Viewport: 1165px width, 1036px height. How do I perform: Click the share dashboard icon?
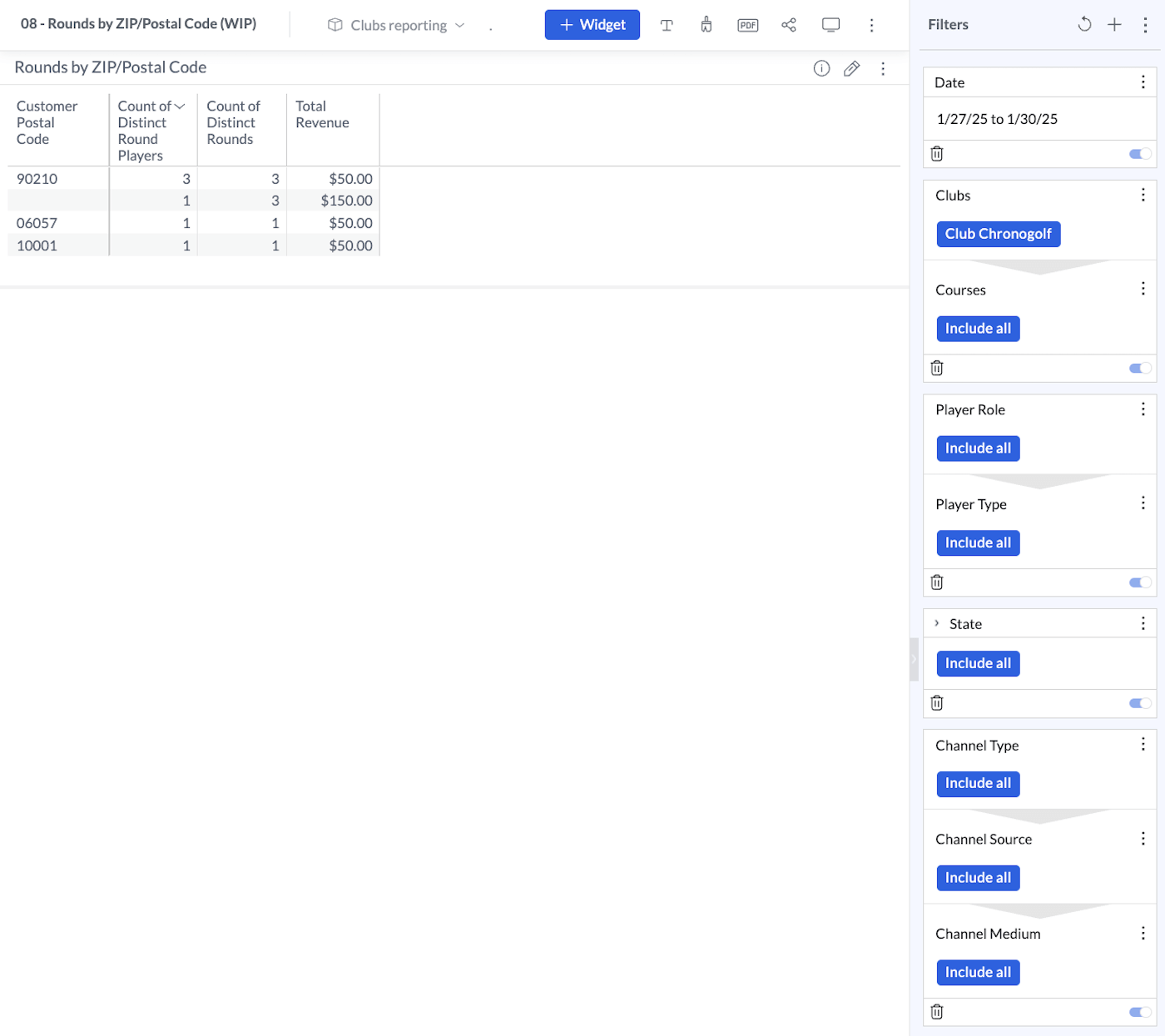coord(789,25)
